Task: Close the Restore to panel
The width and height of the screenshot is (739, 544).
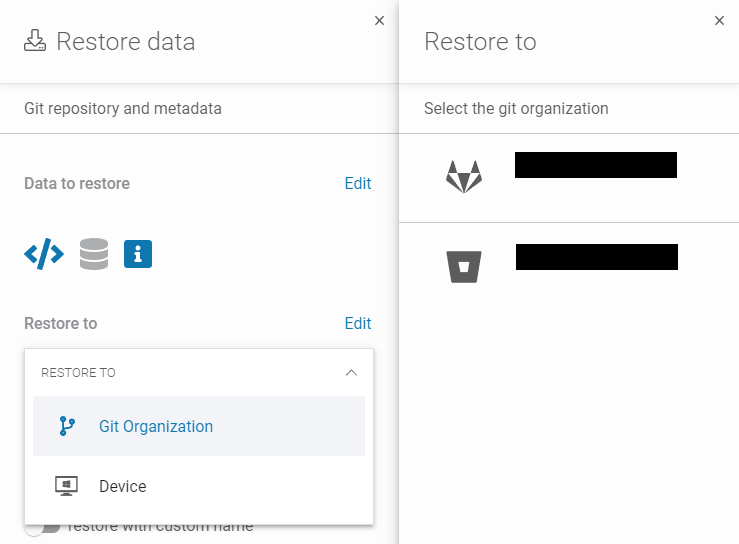Action: coord(719,20)
